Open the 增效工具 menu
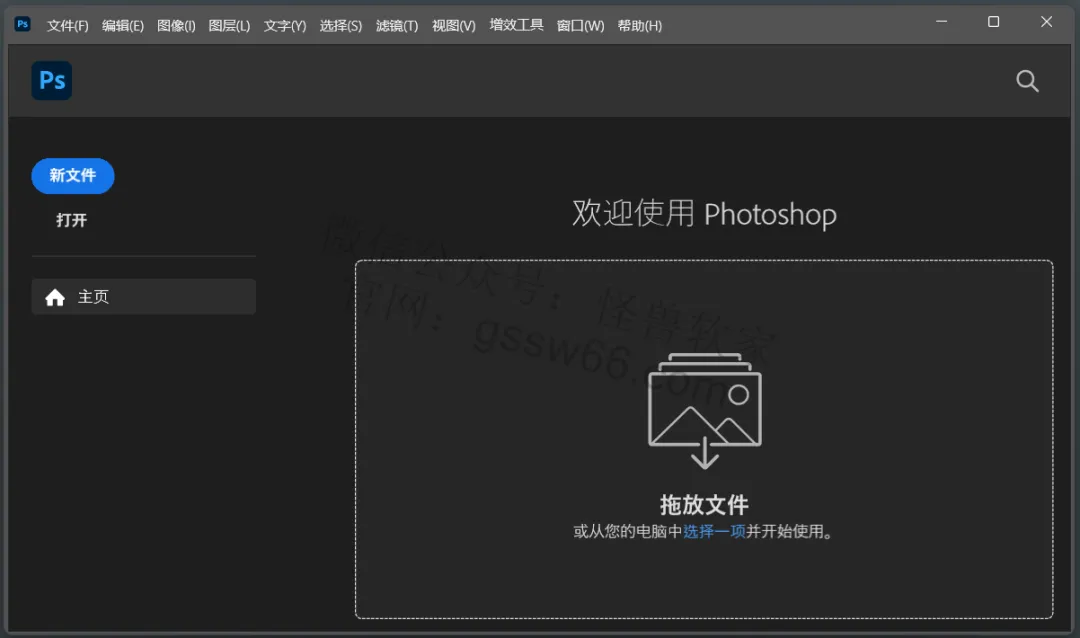The height and width of the screenshot is (638, 1080). (517, 25)
